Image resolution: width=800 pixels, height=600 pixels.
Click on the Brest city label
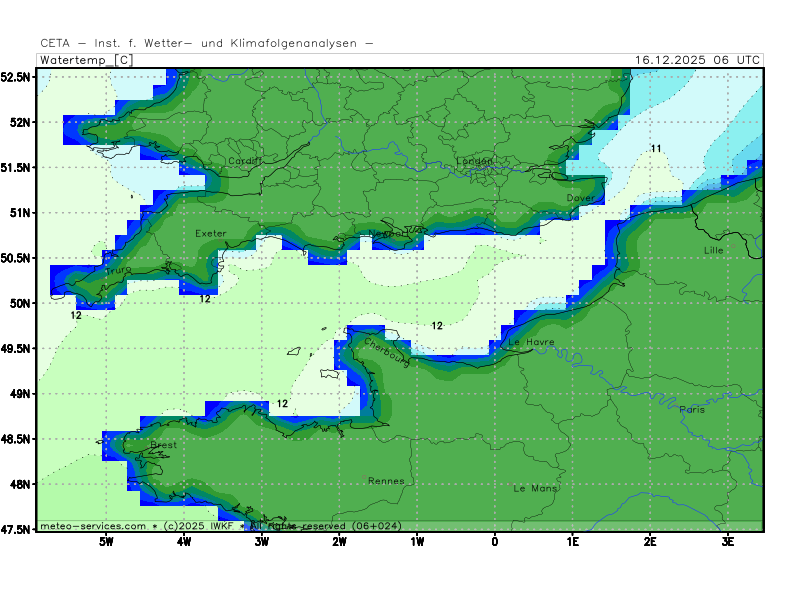pyautogui.click(x=163, y=445)
